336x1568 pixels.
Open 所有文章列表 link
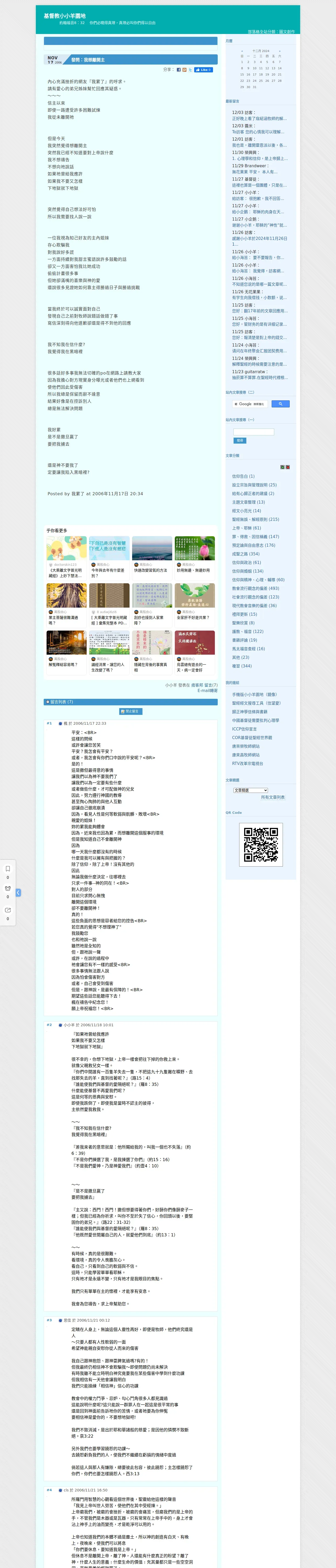click(273, 797)
